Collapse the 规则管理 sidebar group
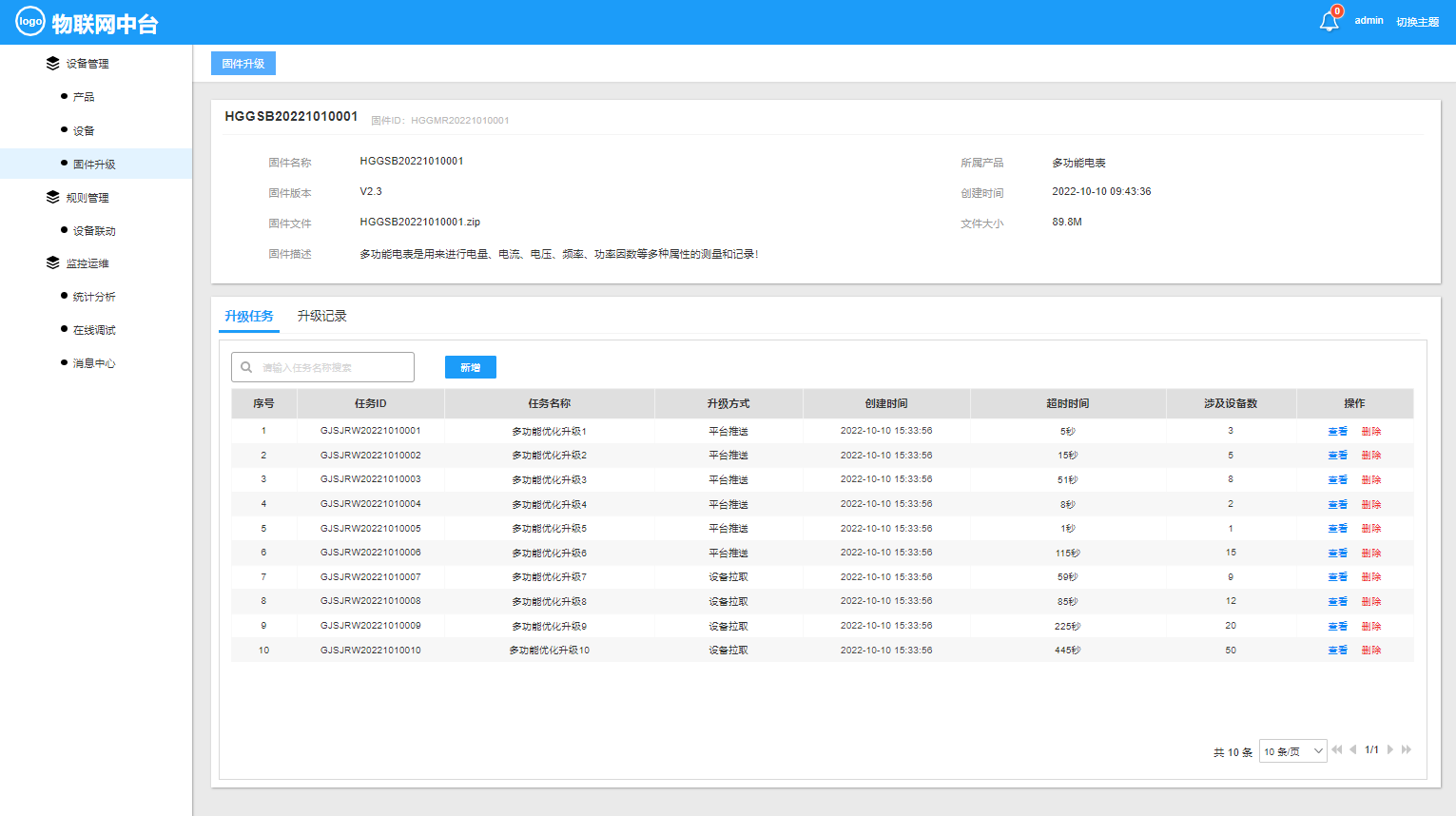This screenshot has width=1456, height=816. (x=87, y=198)
